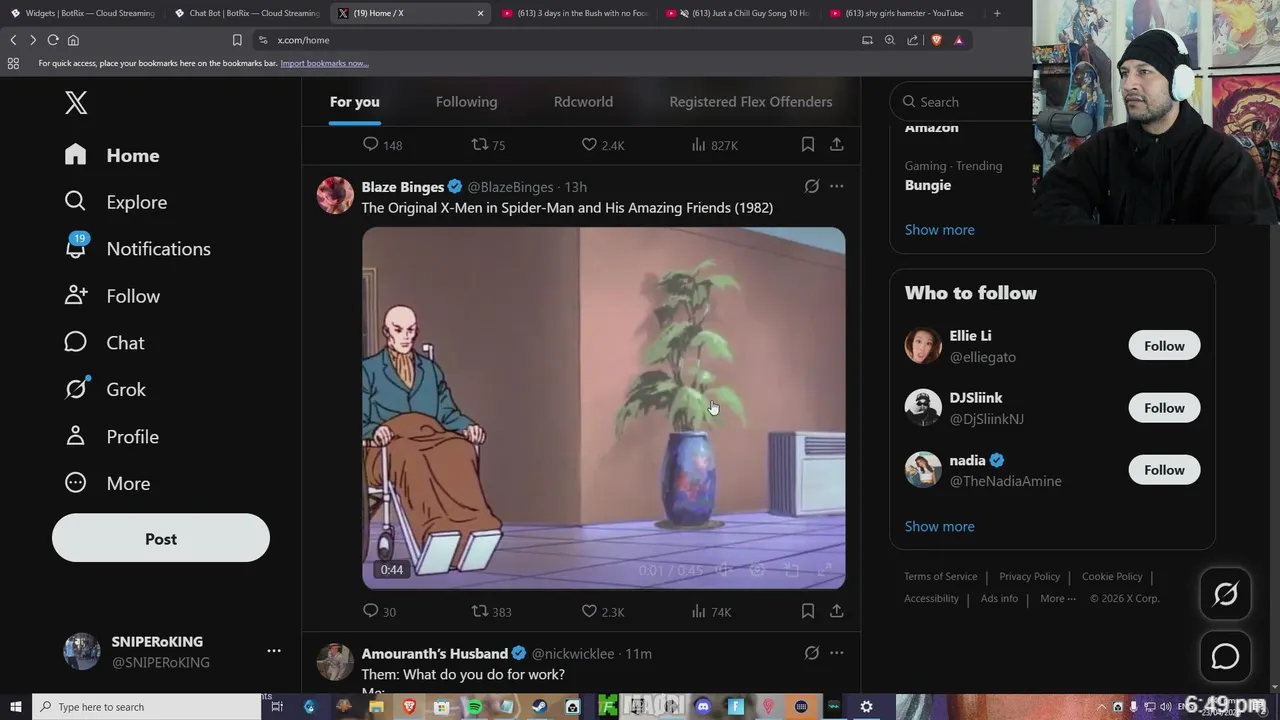Image resolution: width=1280 pixels, height=720 pixels.
Task: Ask Grok about Amouranth's Husband post
Action: 812,653
